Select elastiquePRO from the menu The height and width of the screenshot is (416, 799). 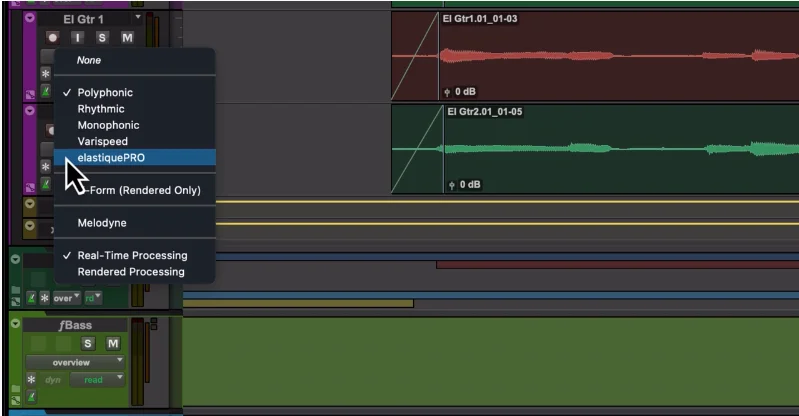pos(135,158)
